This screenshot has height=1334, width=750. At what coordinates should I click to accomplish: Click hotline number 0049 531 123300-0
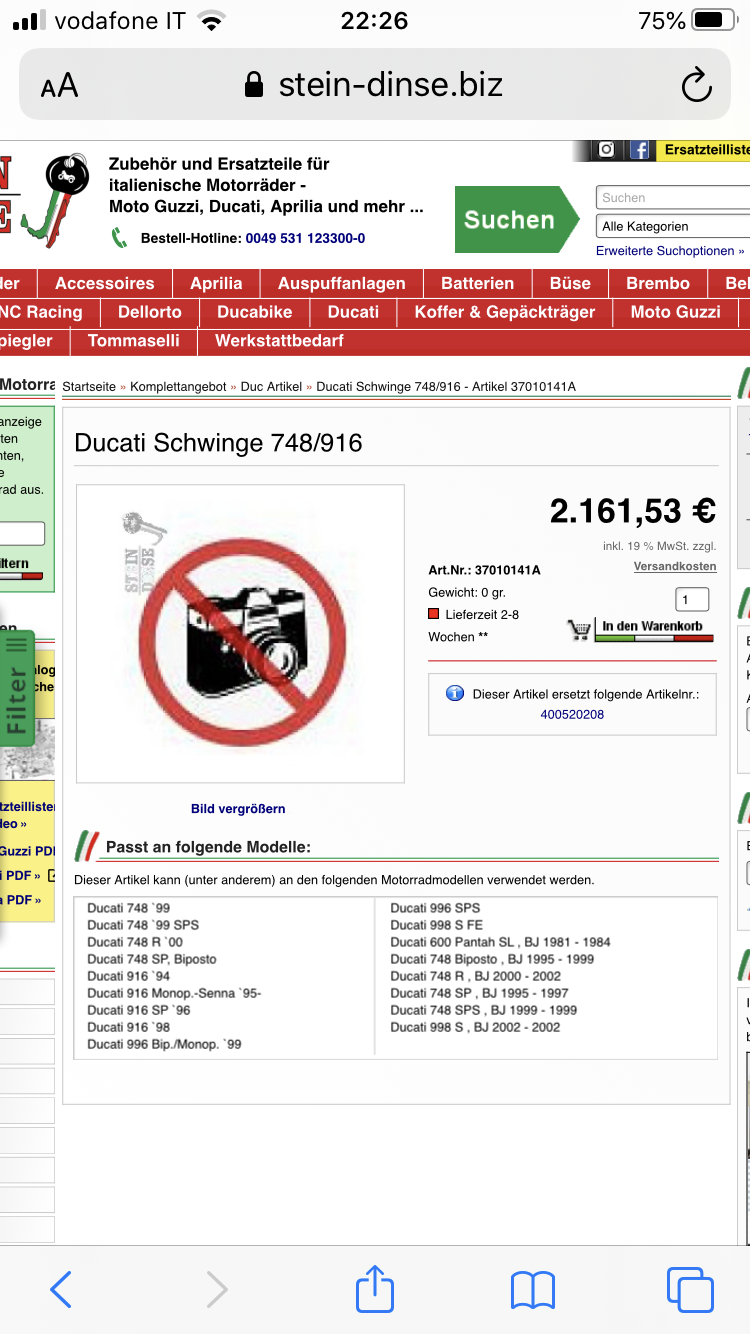click(305, 238)
